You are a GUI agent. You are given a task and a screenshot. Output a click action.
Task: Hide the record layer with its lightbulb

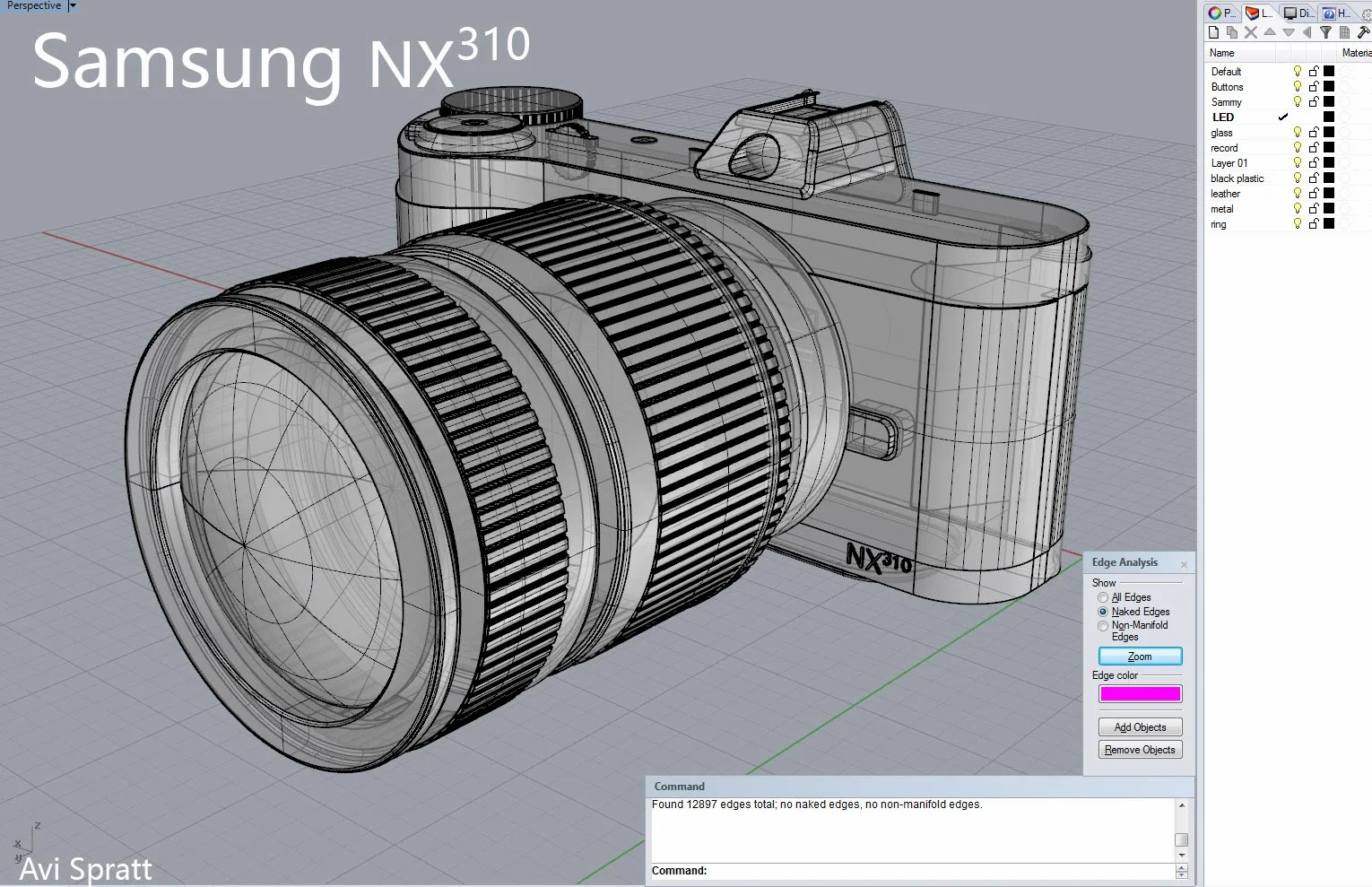click(x=1297, y=147)
